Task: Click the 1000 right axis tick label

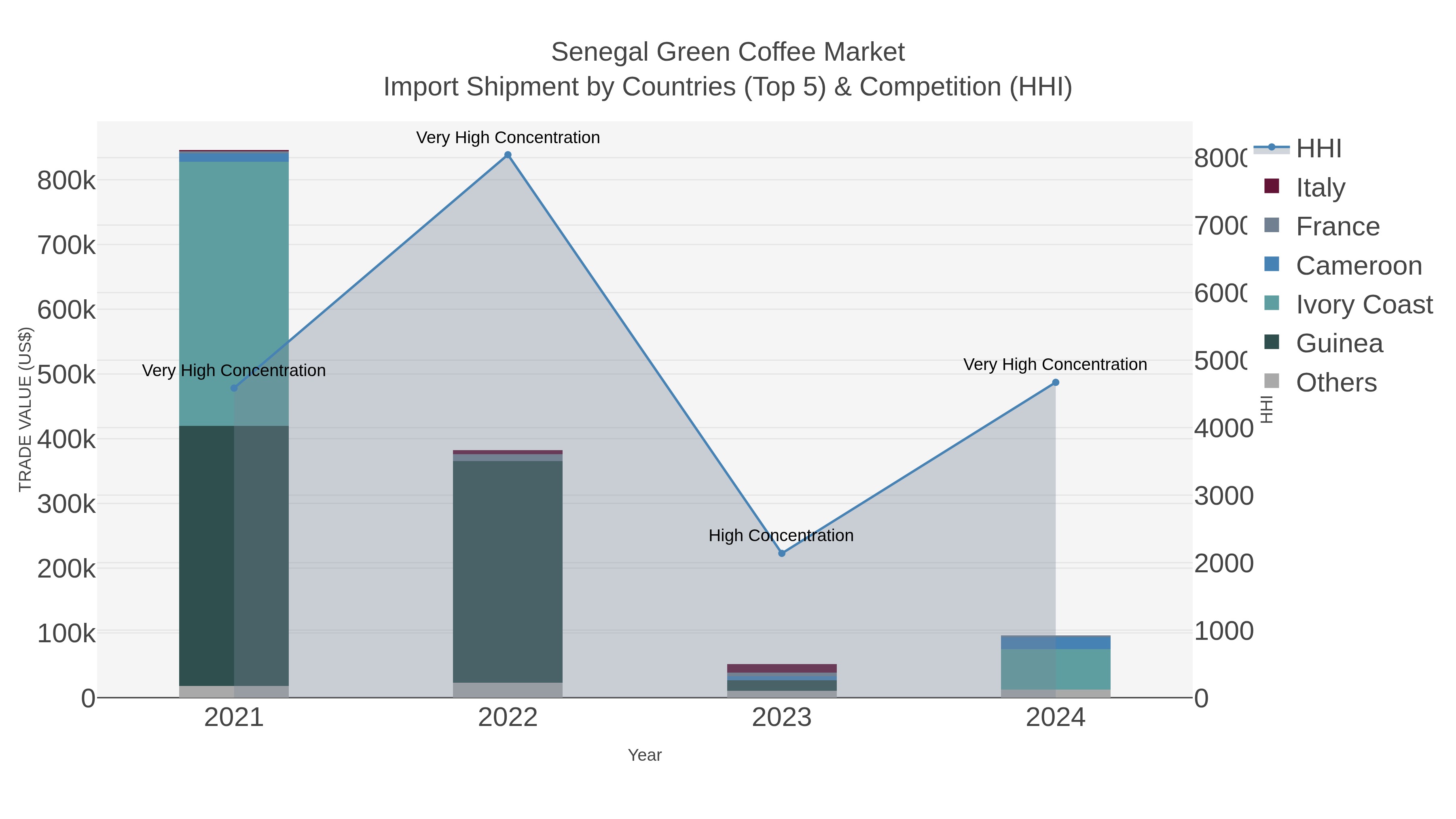Action: pyautogui.click(x=1223, y=631)
